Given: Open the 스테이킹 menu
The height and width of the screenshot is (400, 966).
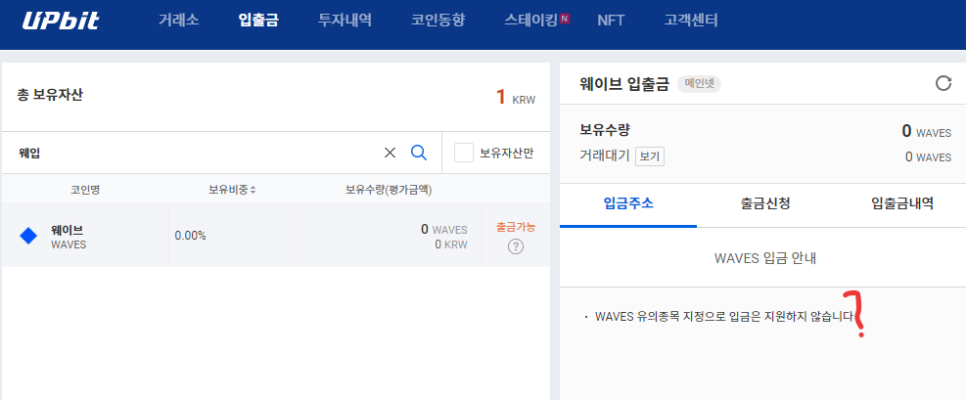Looking at the screenshot, I should [x=531, y=20].
